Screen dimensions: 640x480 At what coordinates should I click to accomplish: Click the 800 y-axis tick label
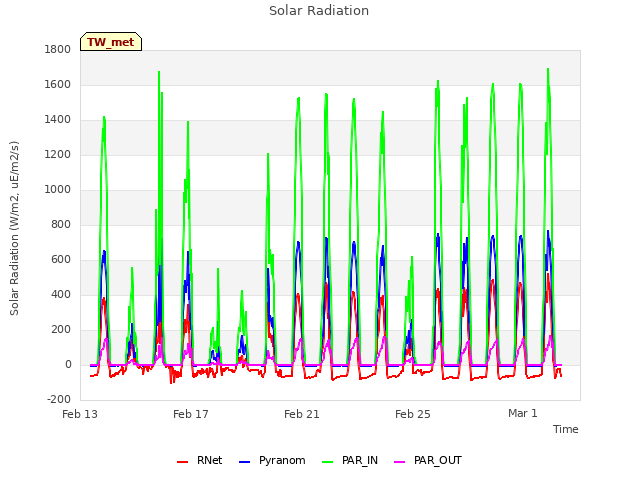(x=61, y=224)
